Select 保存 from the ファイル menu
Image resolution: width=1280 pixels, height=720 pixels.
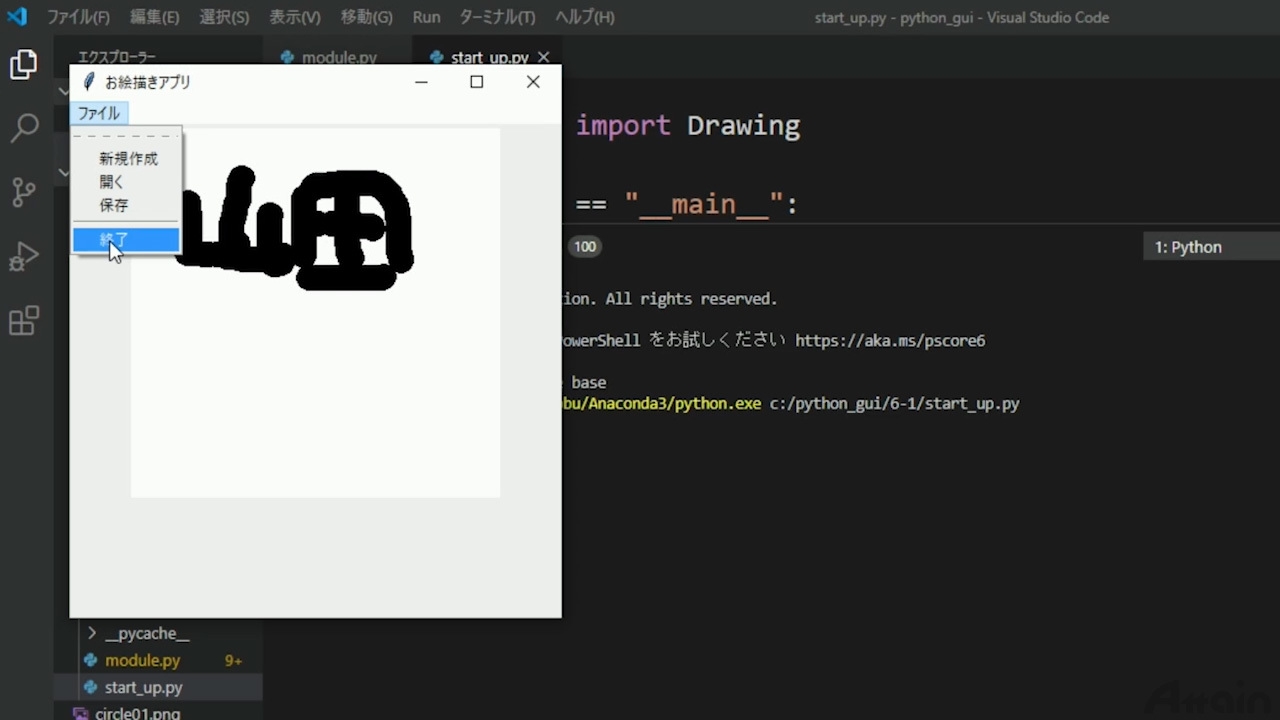113,205
